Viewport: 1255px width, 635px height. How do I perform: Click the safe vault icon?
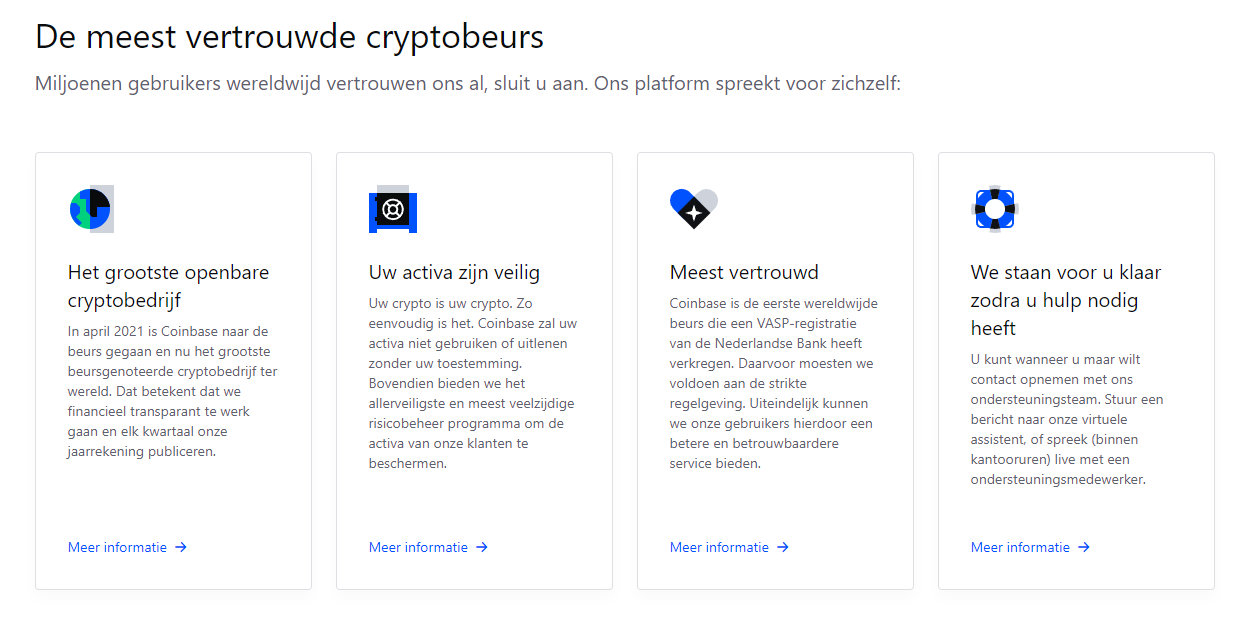coord(392,210)
